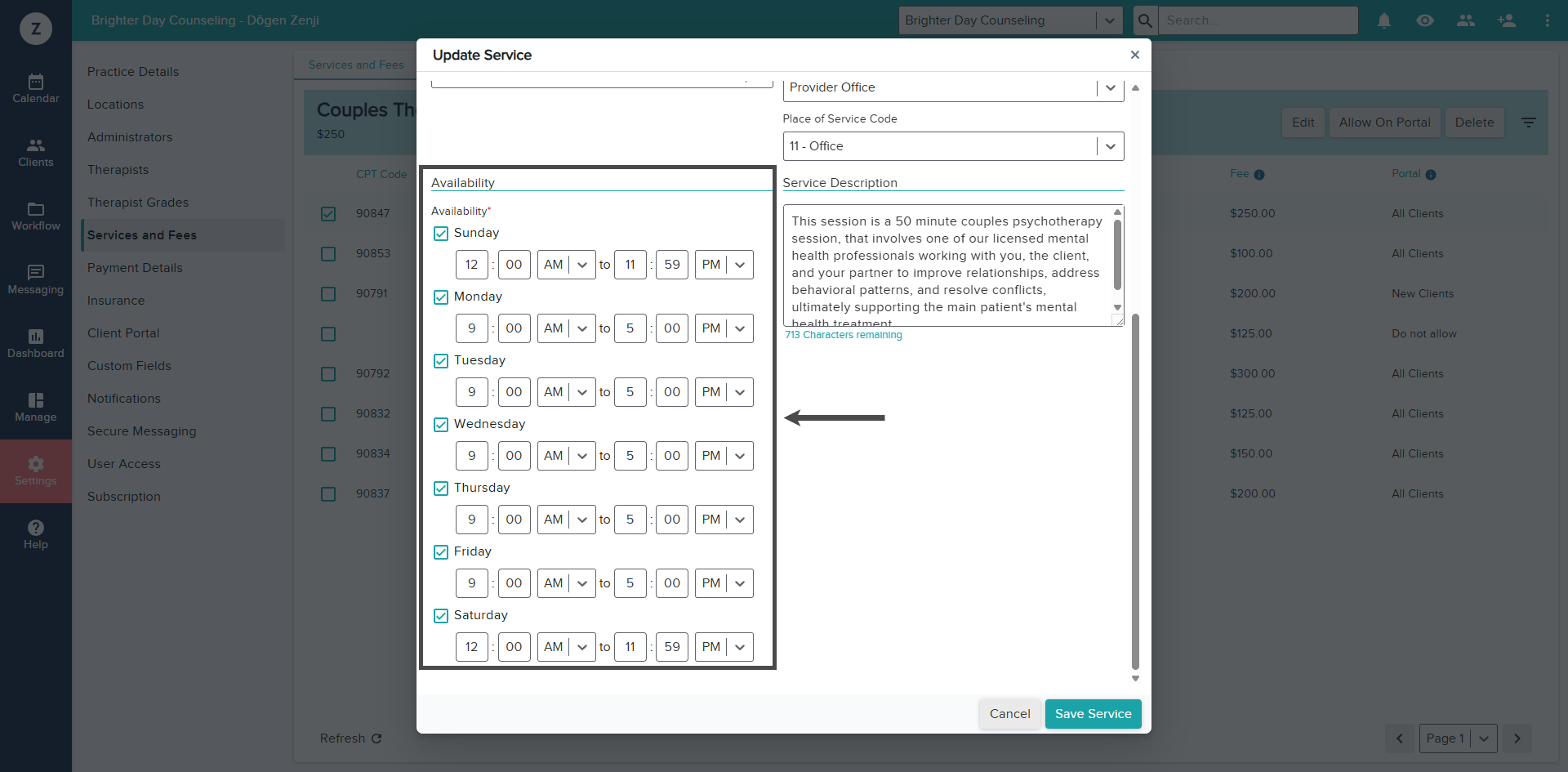Open Wednesday start AM/PM dropdown
This screenshot has height=772, width=1568.
tap(566, 456)
